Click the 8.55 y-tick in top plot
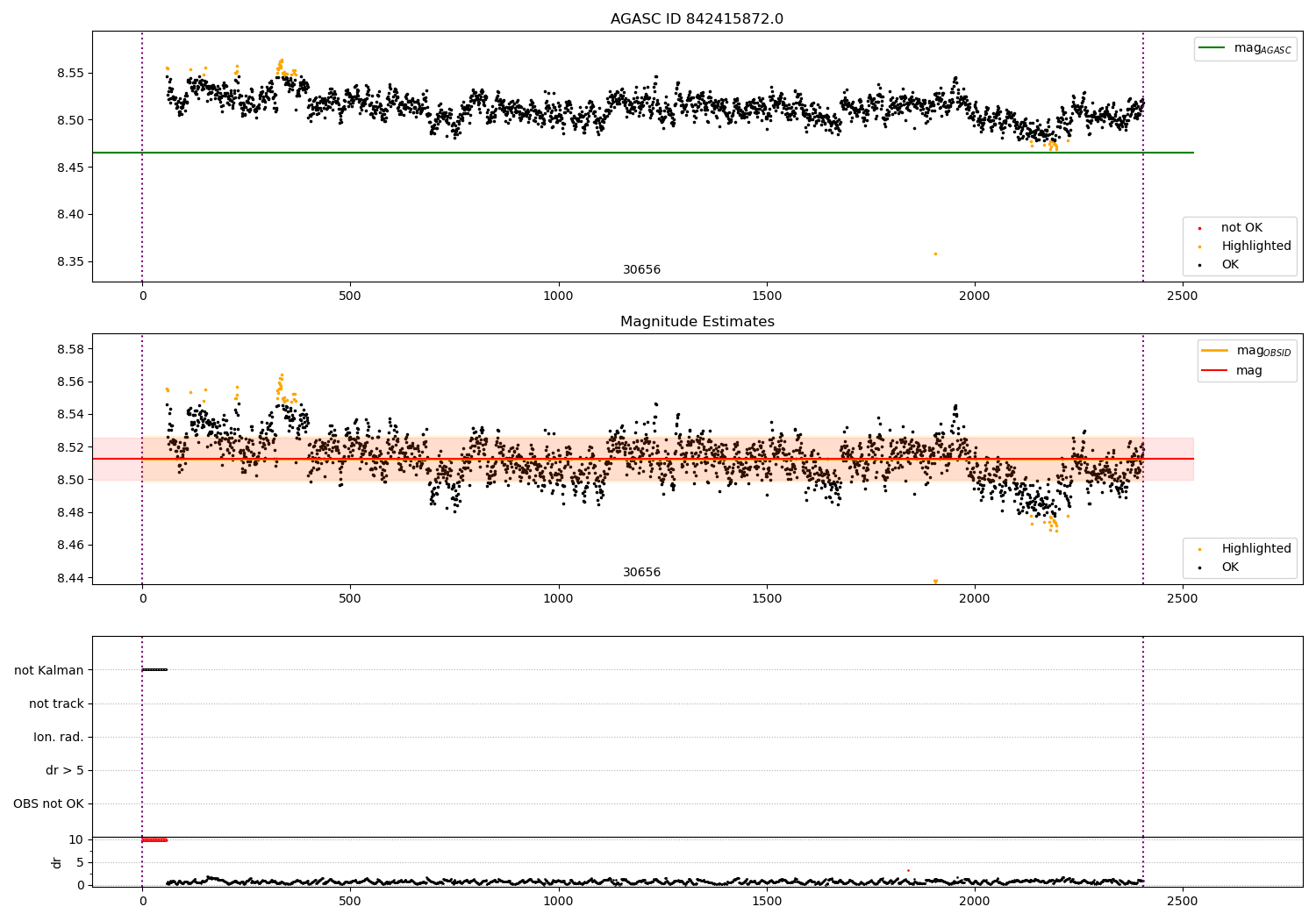This screenshot has width=1316, height=921. click(69, 73)
